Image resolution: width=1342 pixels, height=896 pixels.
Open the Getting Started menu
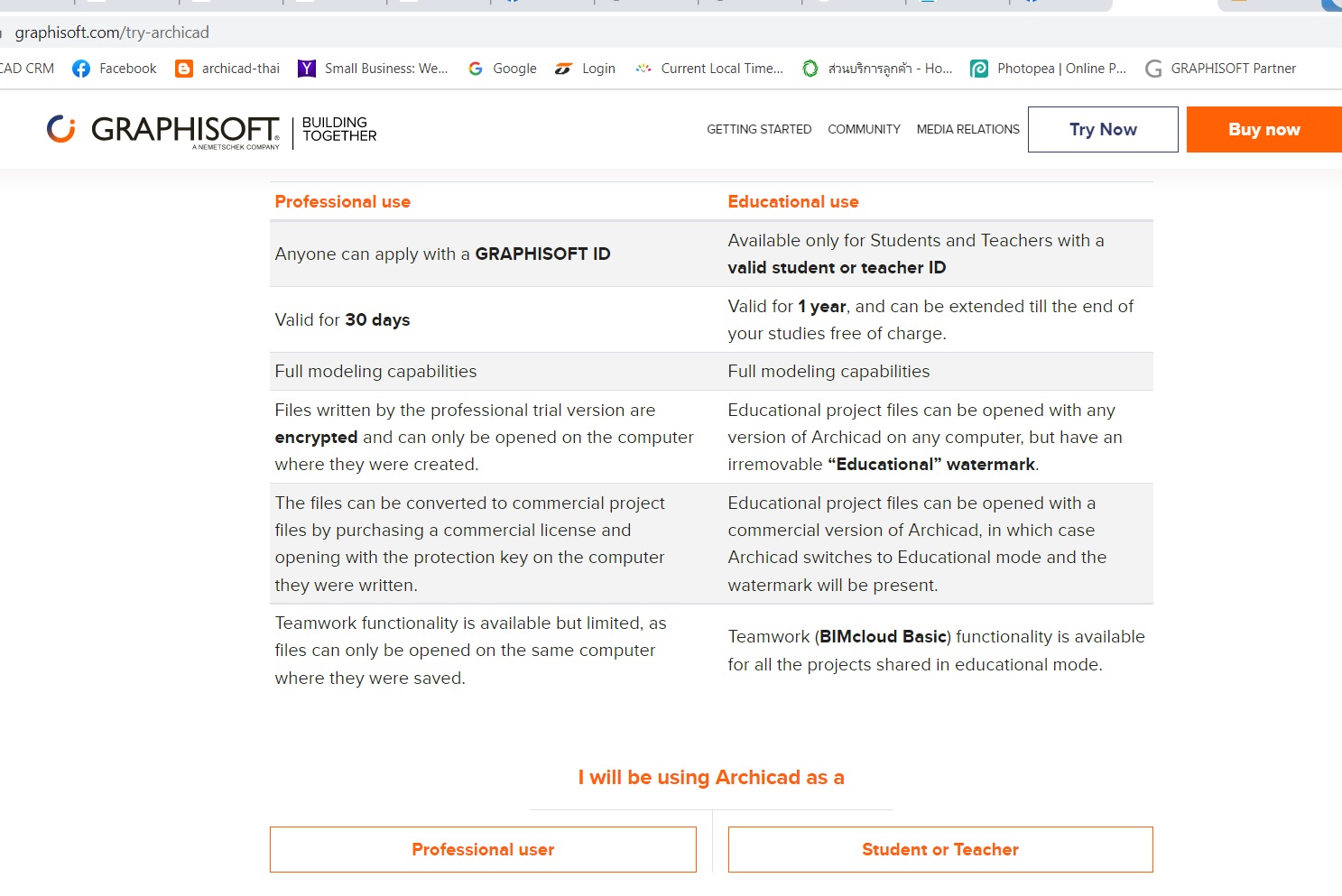[x=759, y=129]
